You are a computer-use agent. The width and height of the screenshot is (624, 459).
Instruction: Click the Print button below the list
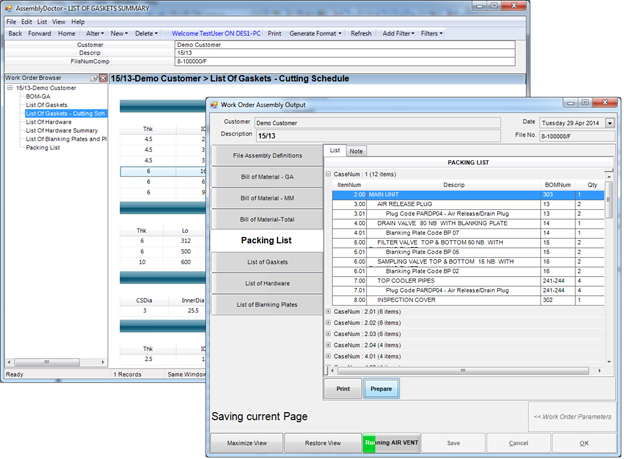pyautogui.click(x=343, y=389)
